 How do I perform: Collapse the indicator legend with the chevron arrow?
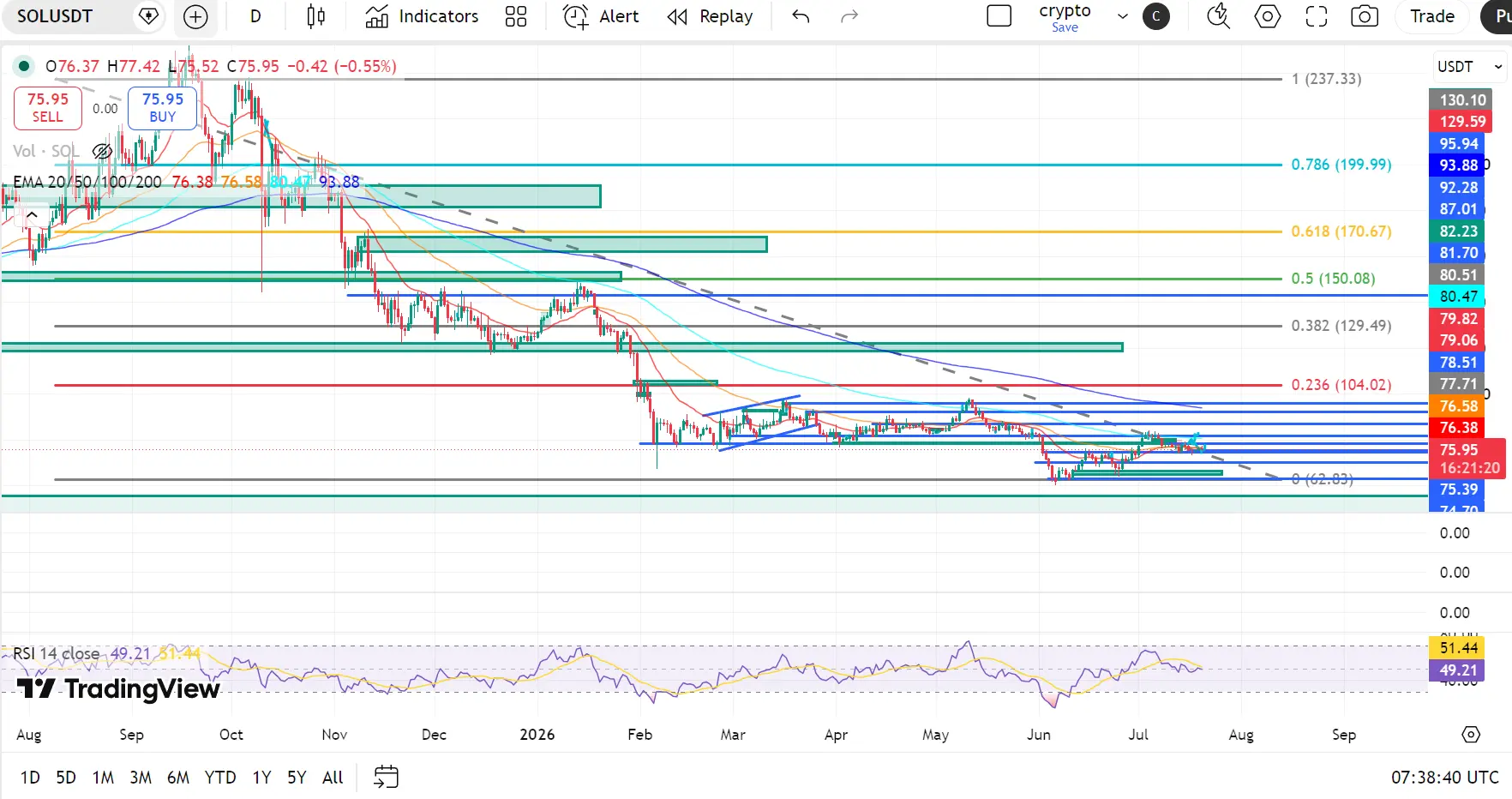click(32, 215)
